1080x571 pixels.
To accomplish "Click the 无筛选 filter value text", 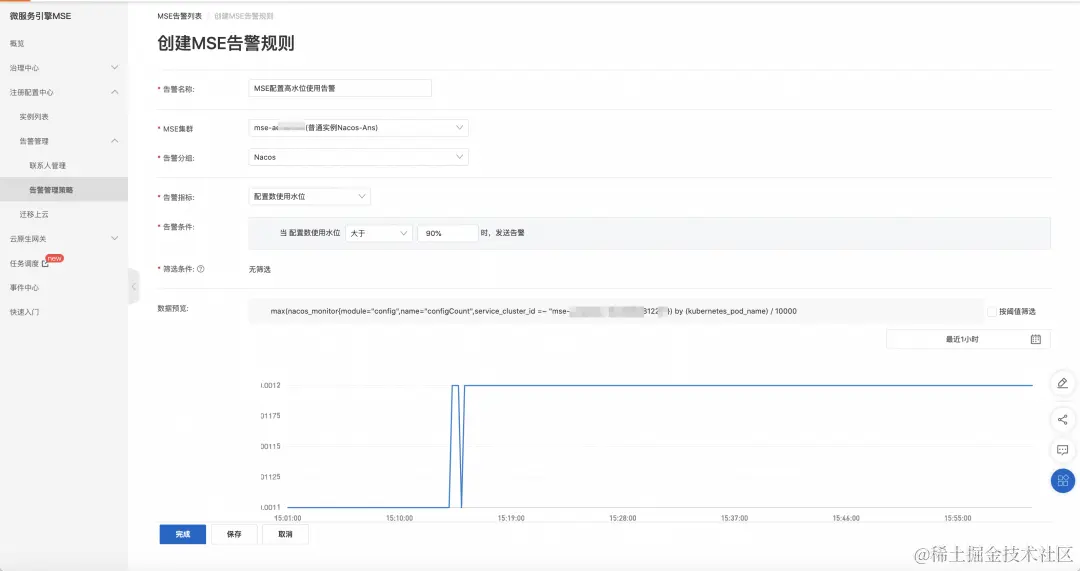I will [x=260, y=269].
